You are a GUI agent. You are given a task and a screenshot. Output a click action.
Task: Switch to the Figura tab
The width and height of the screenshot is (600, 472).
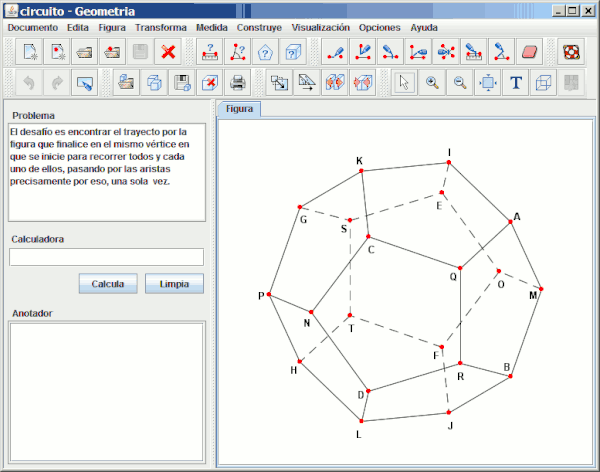coord(239,108)
